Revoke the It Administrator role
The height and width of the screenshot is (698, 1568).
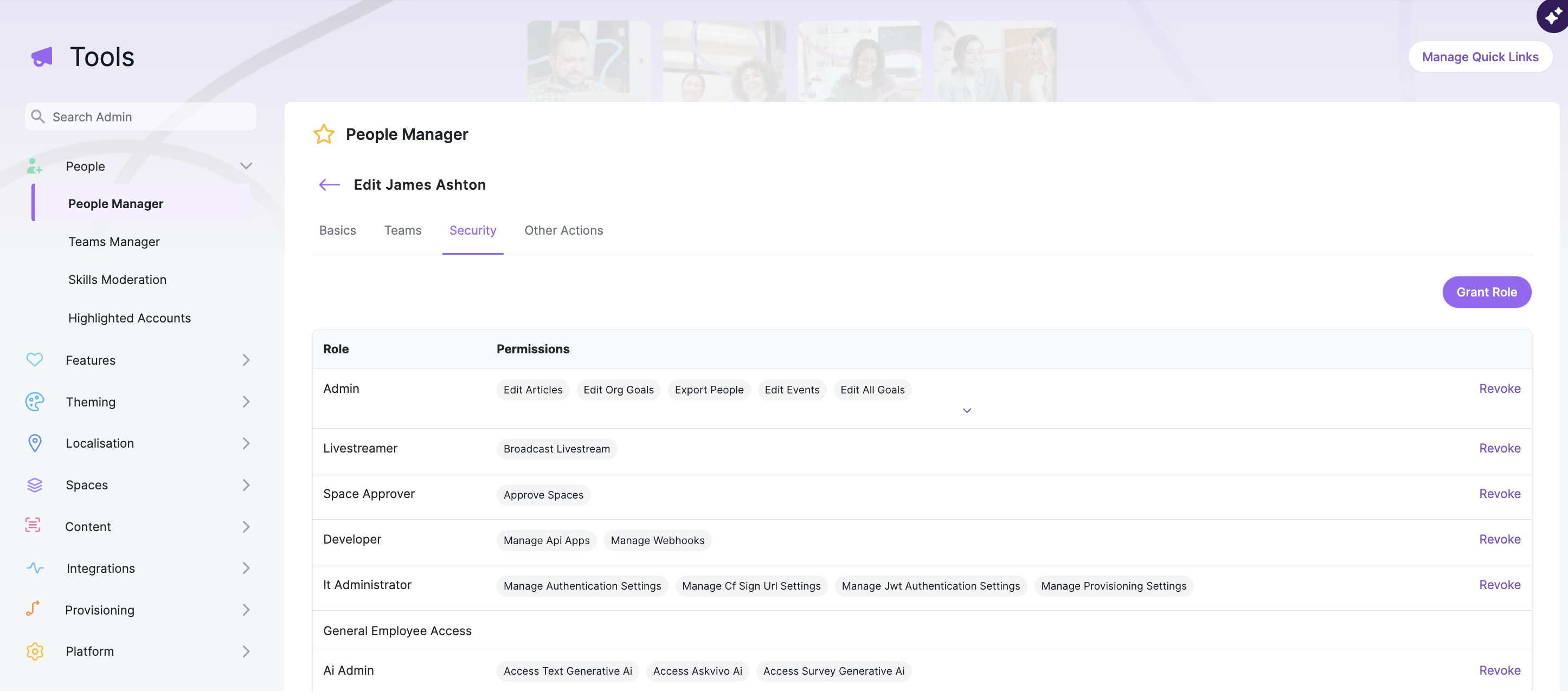click(x=1500, y=585)
